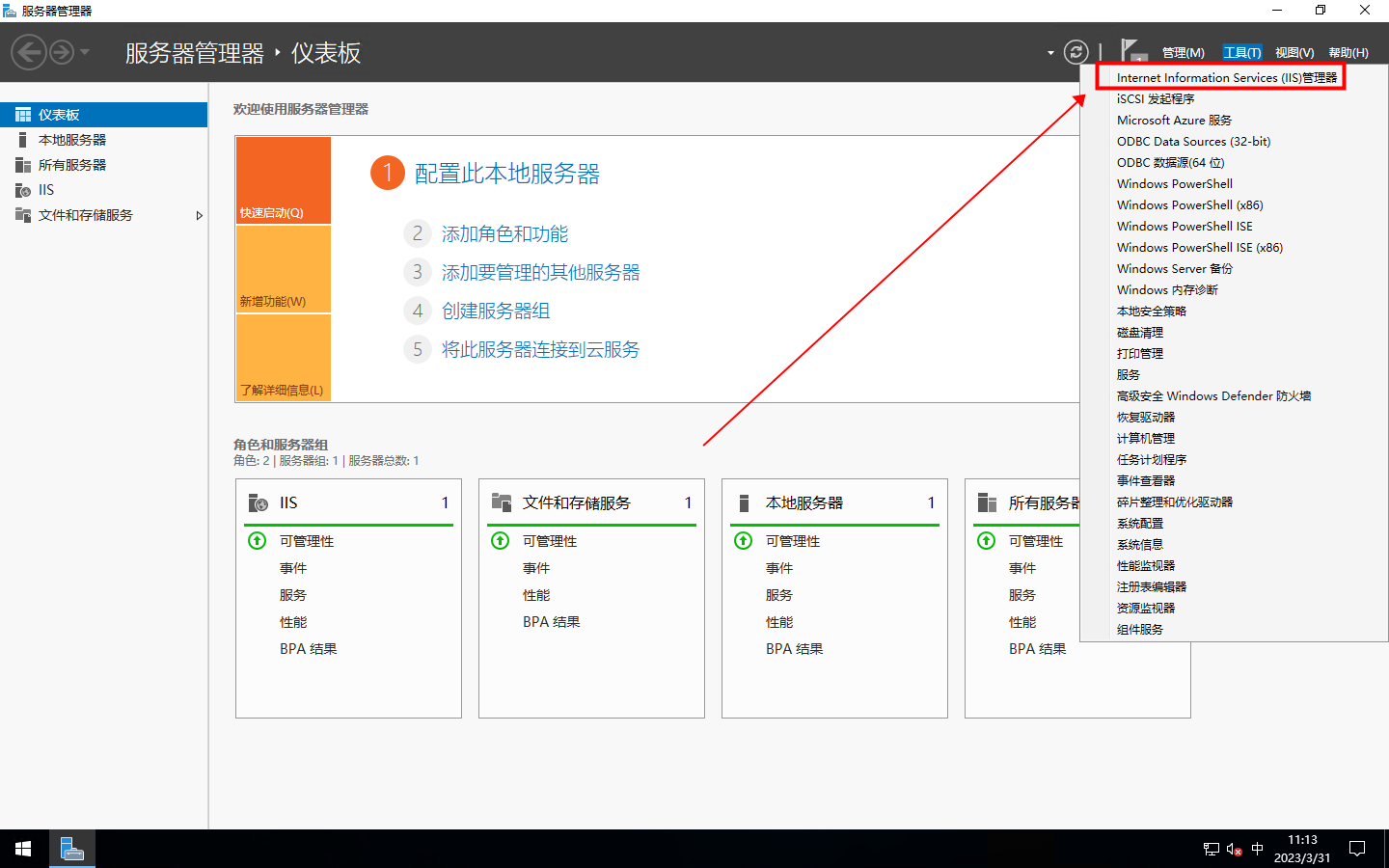Choose 任务计划程序 menu item
The height and width of the screenshot is (868, 1389).
pos(1152,459)
